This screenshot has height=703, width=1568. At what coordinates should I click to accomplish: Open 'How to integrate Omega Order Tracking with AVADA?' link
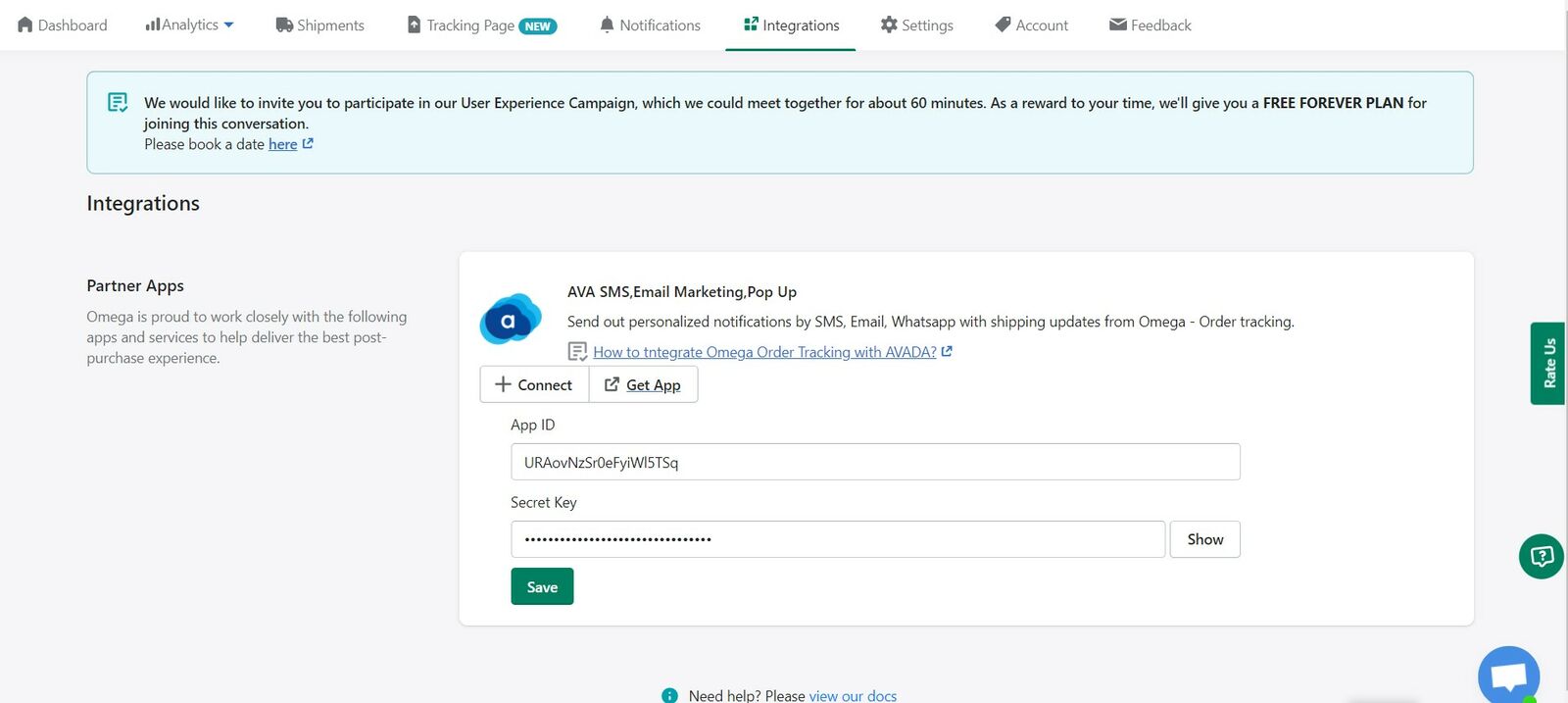764,352
